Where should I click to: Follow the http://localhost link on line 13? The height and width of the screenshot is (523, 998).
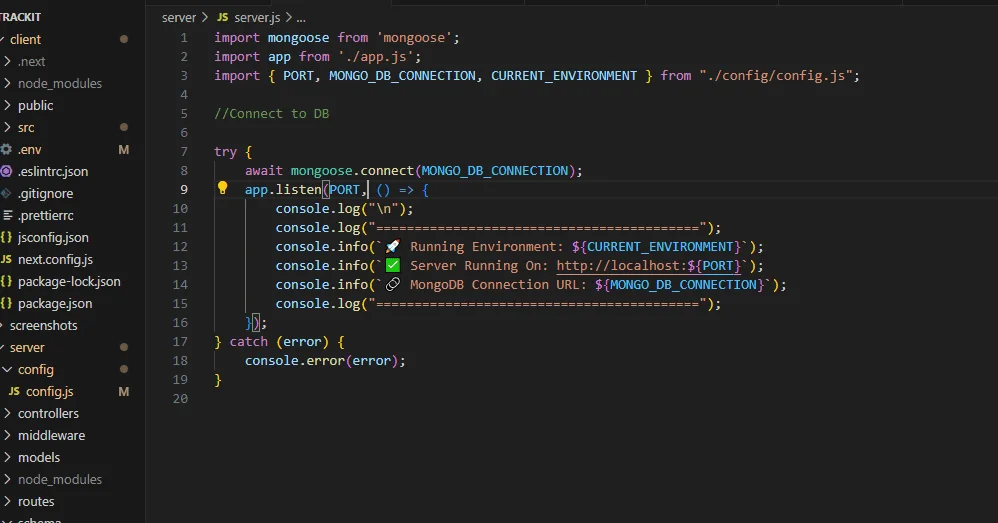(649, 265)
